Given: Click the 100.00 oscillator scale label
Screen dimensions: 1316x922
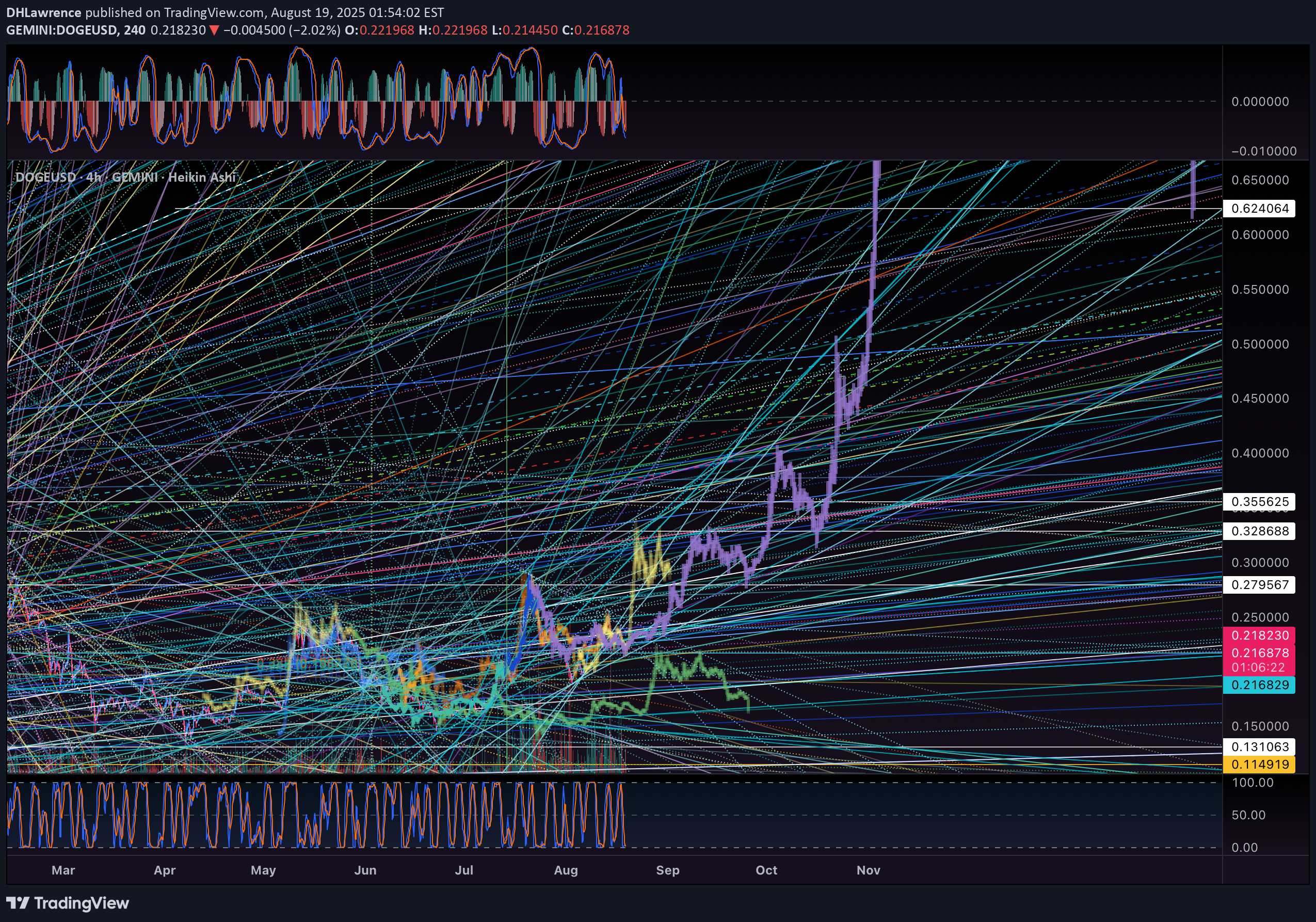Looking at the screenshot, I should pos(1253,783).
